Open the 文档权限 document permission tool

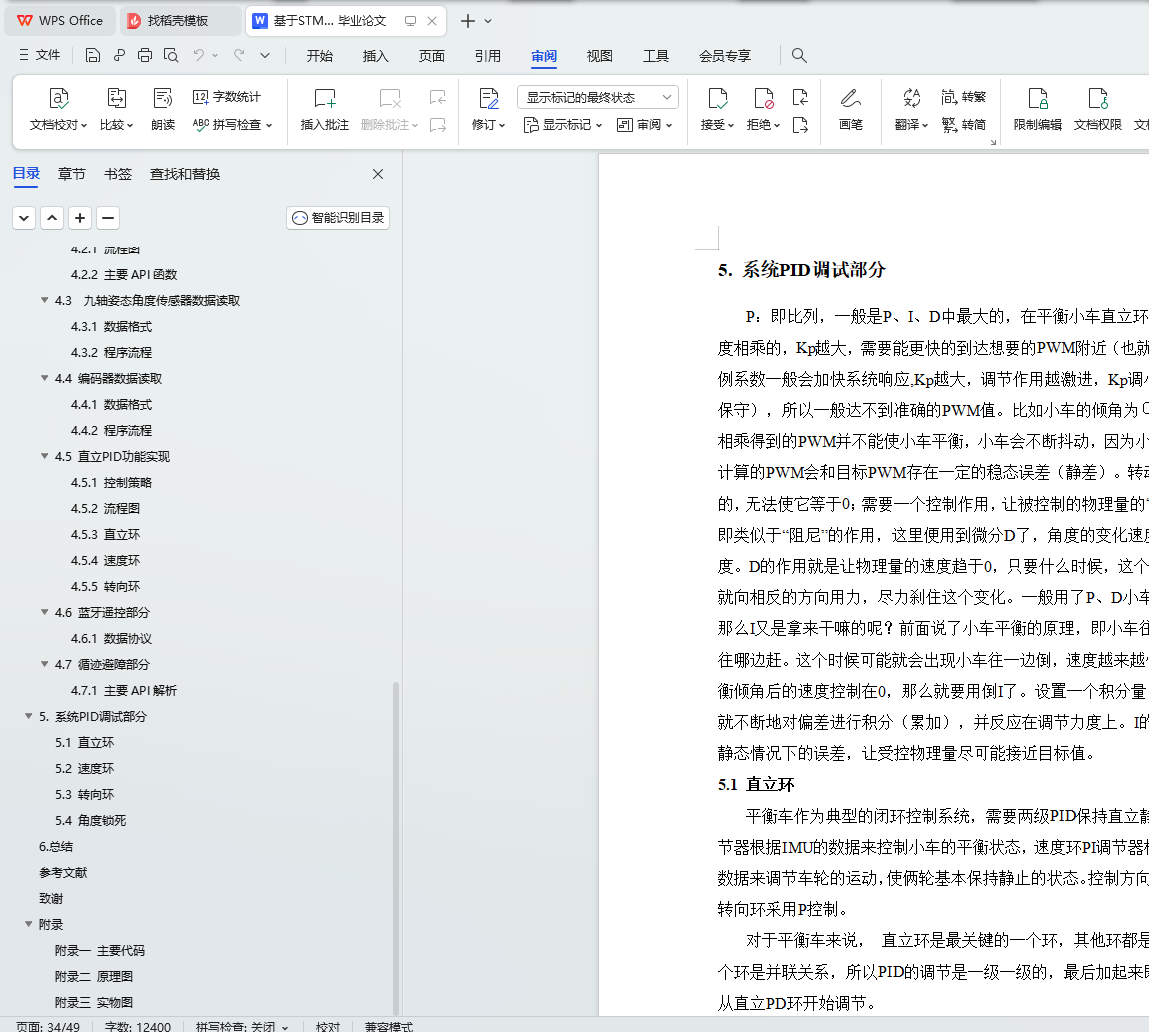(1098, 108)
